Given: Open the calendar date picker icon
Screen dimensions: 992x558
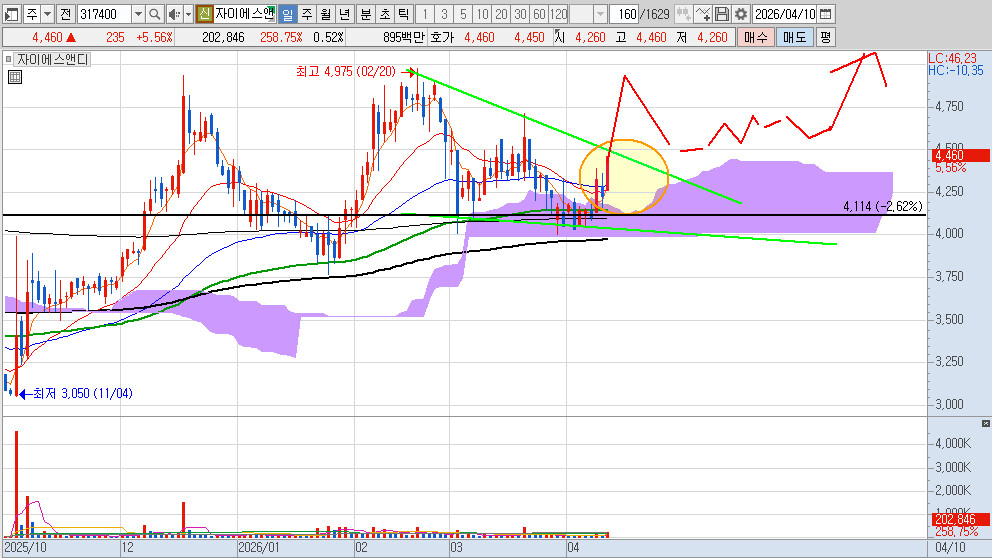Looking at the screenshot, I should click(x=825, y=13).
